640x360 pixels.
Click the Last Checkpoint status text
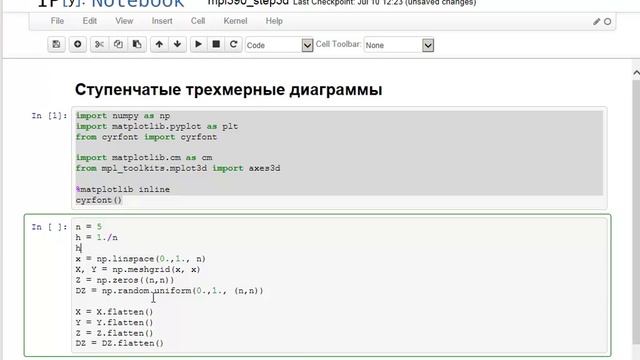tap(384, 3)
